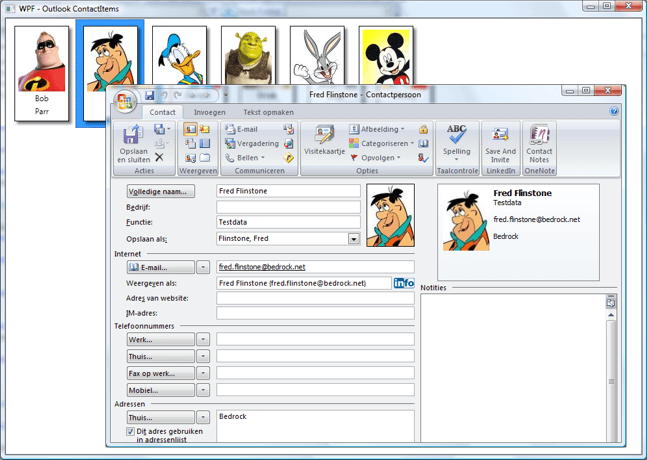Screen dimensions: 647x460
Task: Click the yellow map directions icon
Action: coord(288,158)
